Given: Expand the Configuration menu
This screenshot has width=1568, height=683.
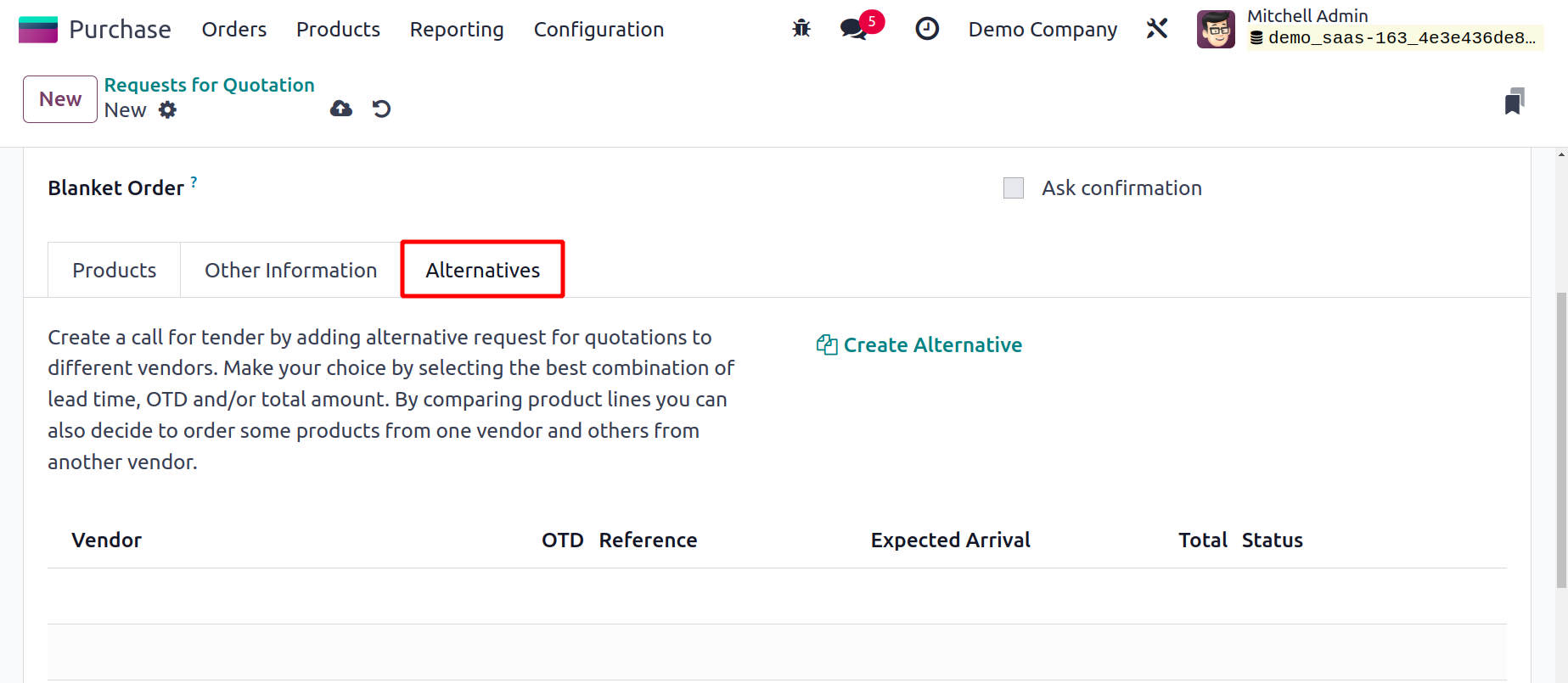Looking at the screenshot, I should point(599,30).
